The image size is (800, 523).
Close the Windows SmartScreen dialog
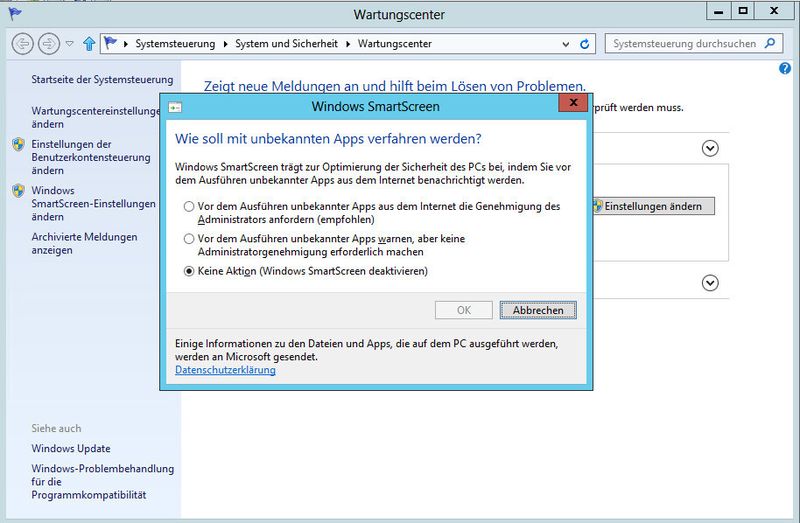click(x=573, y=103)
